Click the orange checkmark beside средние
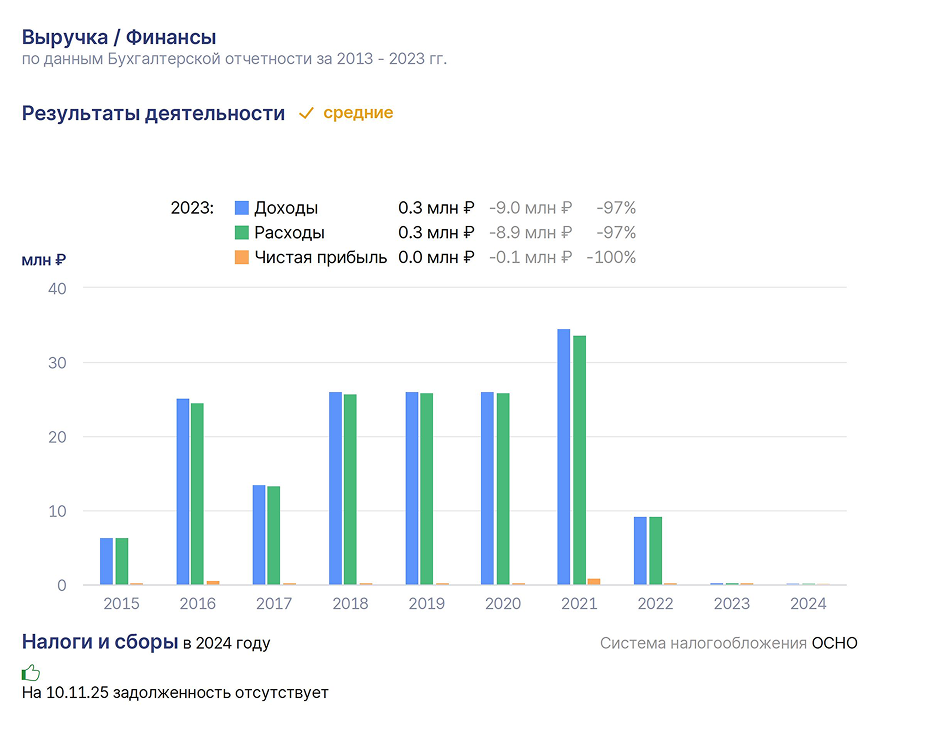The height and width of the screenshot is (754, 936). tap(306, 113)
